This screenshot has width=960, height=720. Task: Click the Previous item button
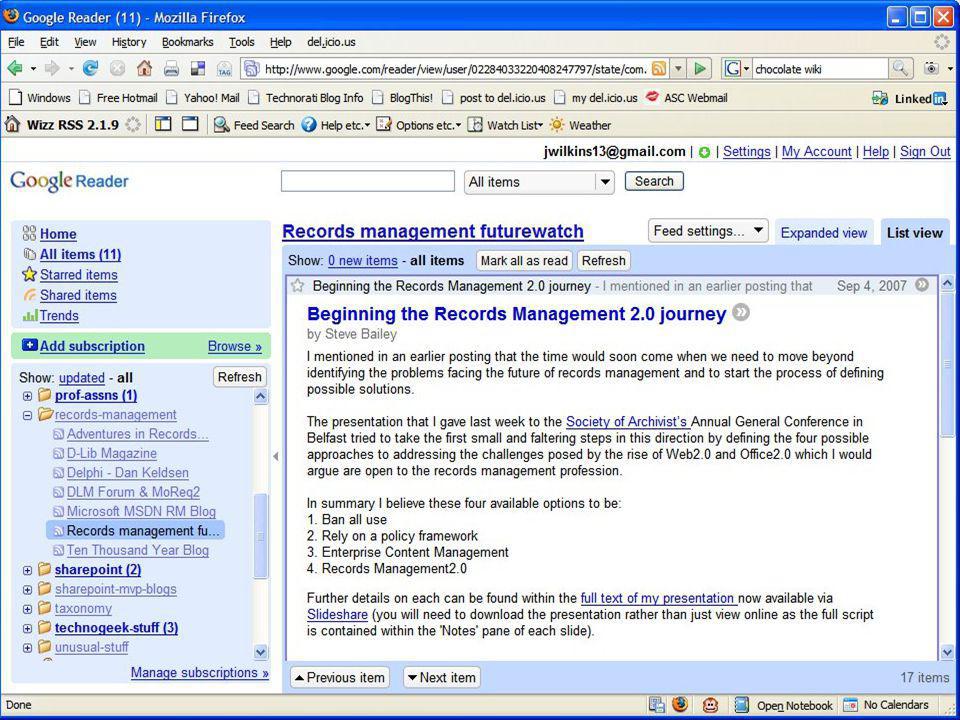340,677
